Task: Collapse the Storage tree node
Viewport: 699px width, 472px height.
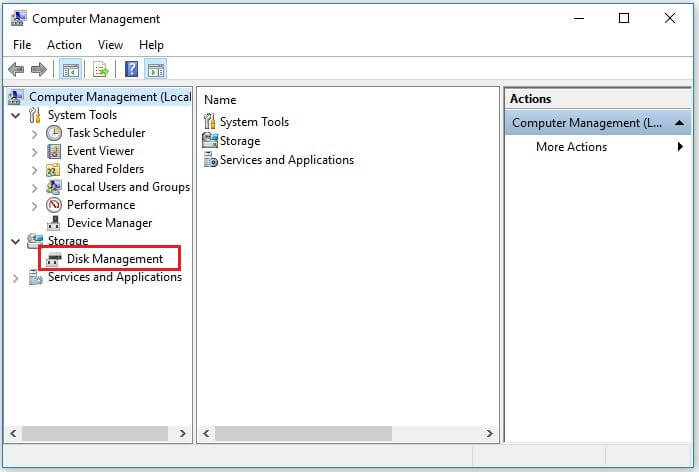Action: click(16, 241)
